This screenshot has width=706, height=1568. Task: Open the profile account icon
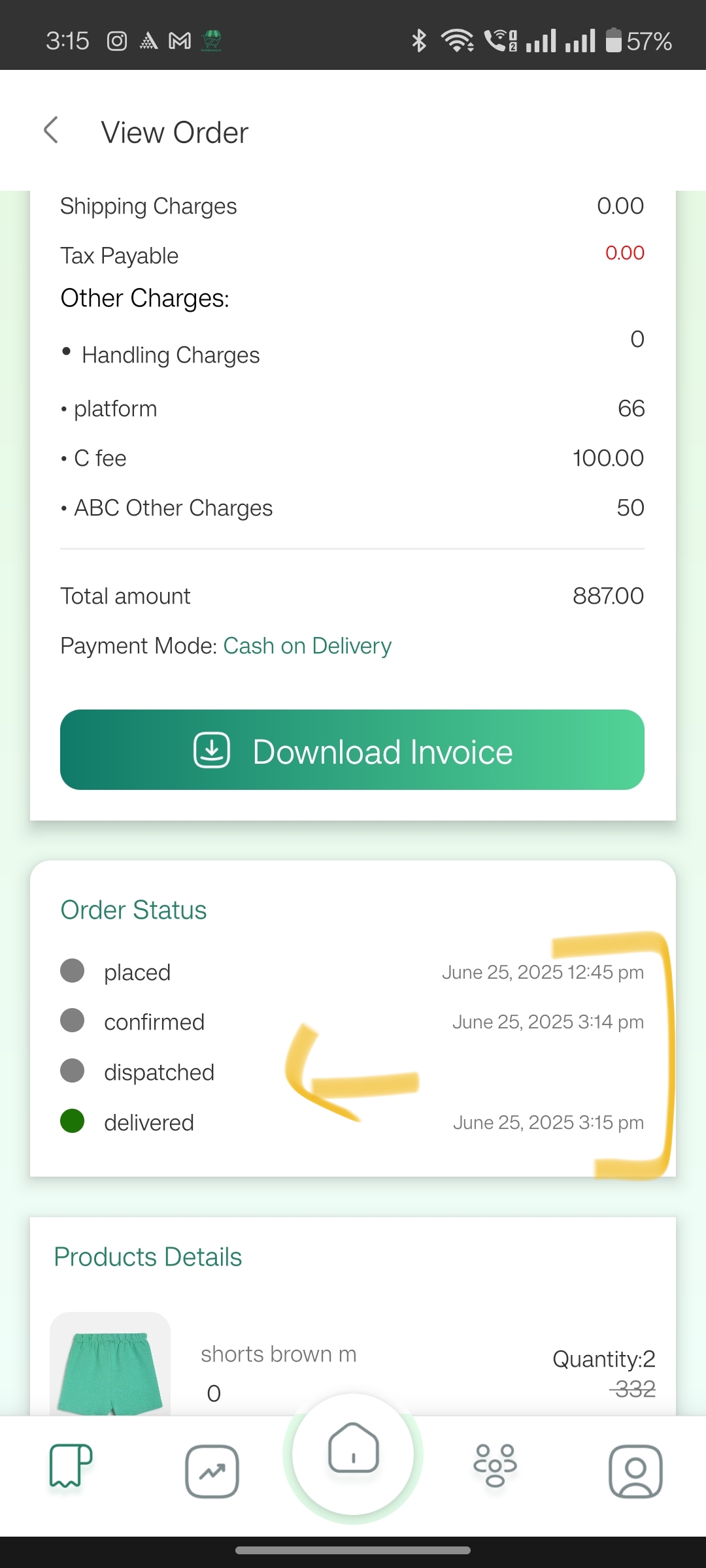pos(635,1471)
